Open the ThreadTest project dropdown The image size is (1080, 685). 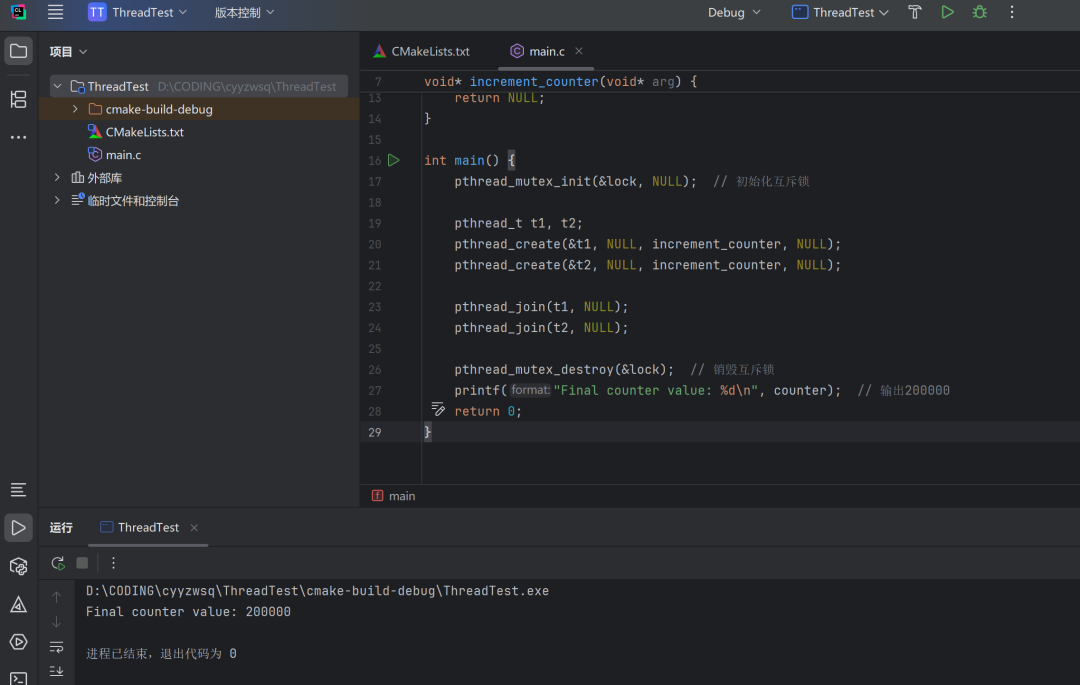[x=138, y=12]
